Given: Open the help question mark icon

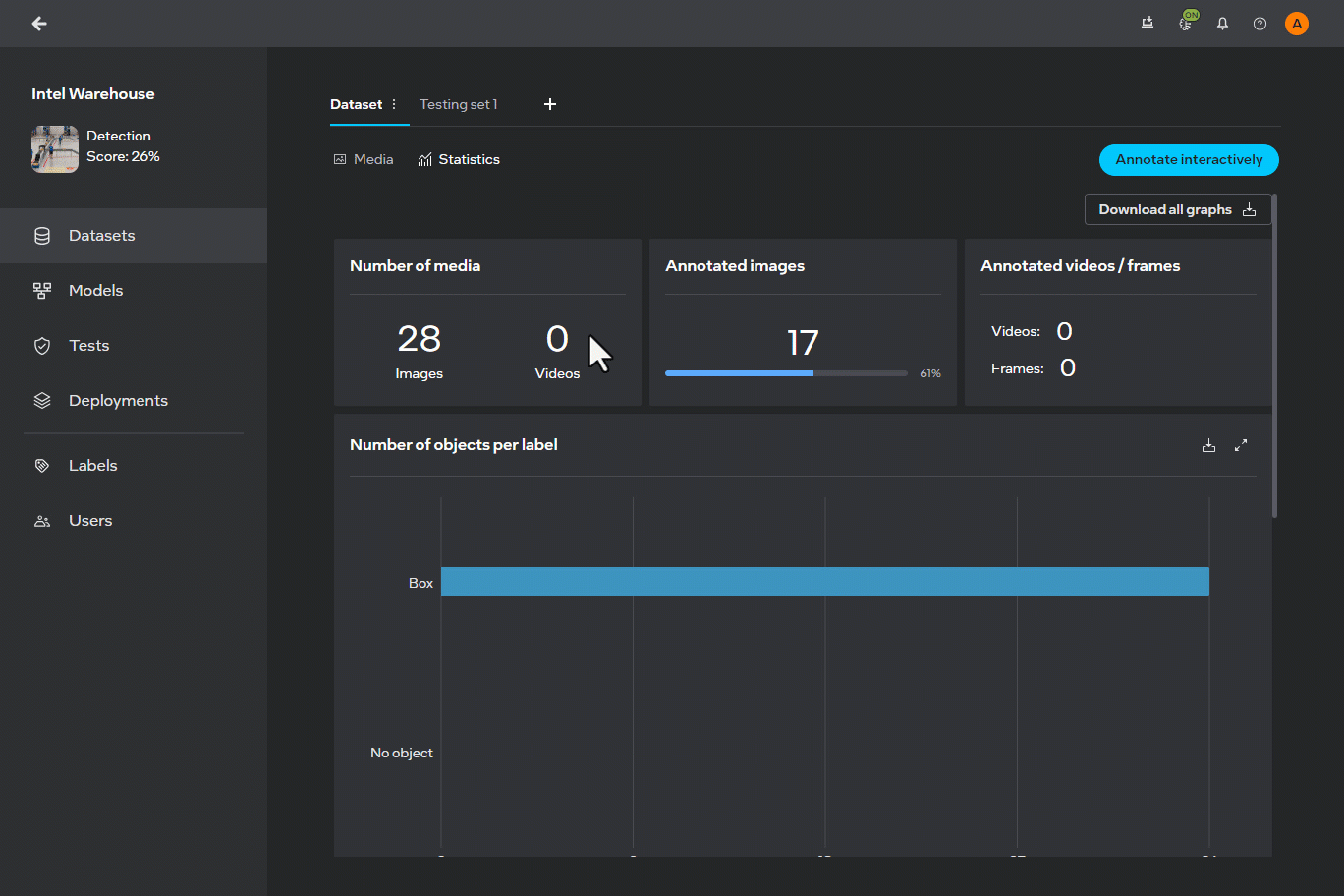Looking at the screenshot, I should (x=1260, y=24).
